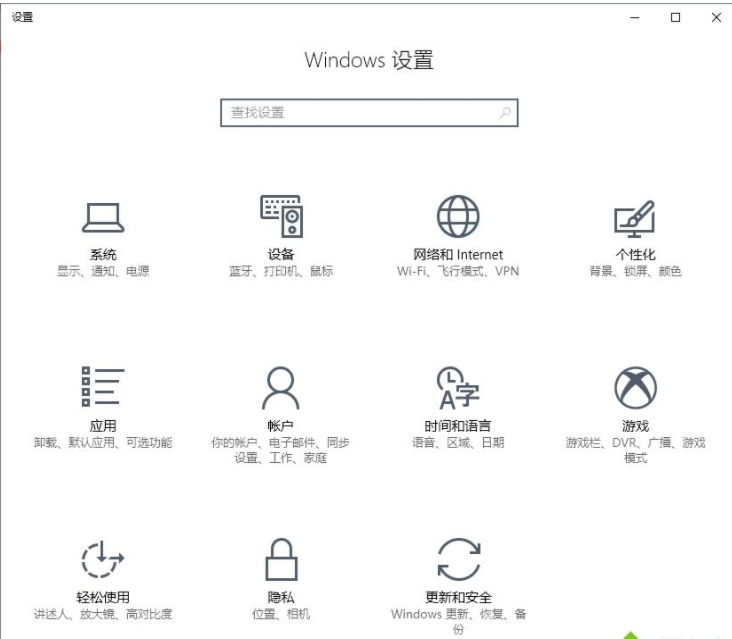This screenshot has height=639, width=732.
Task: Open the 应用 list icon
Action: [102, 387]
